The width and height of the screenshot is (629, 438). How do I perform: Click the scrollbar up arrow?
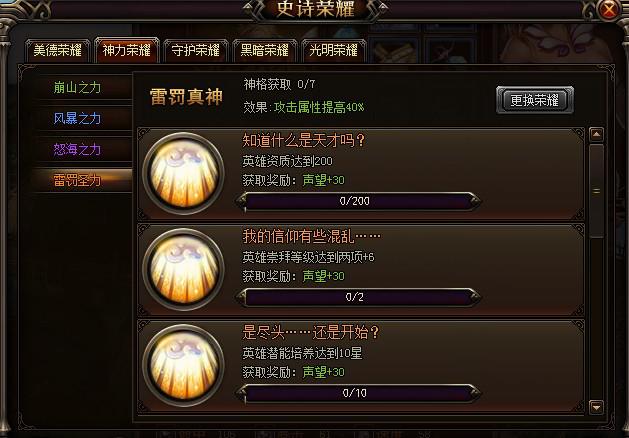[x=596, y=135]
